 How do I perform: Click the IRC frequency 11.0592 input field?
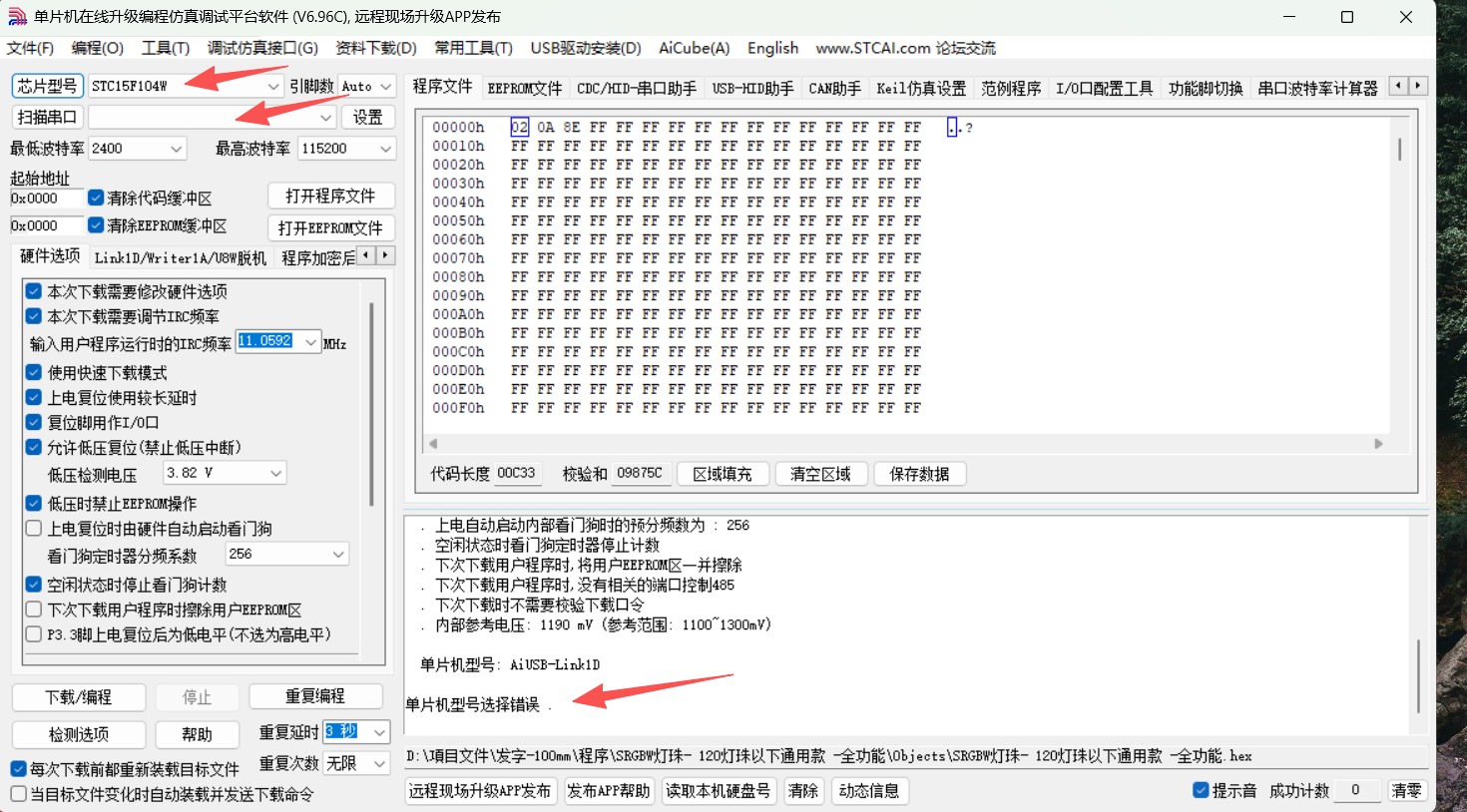[x=266, y=342]
